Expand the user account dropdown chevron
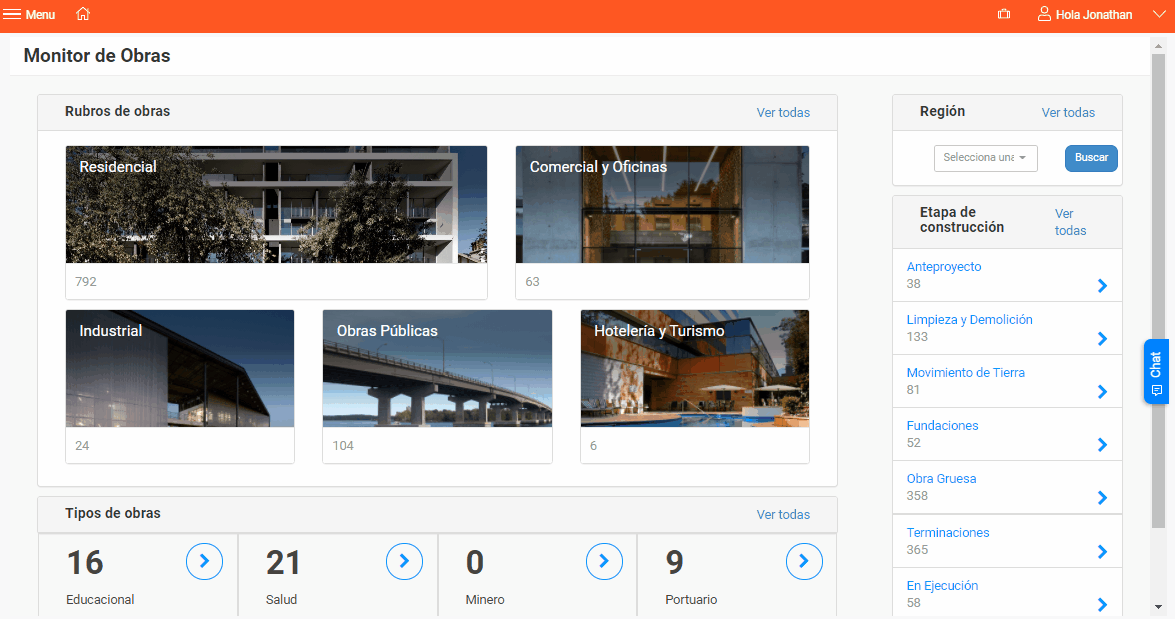 coord(1159,14)
